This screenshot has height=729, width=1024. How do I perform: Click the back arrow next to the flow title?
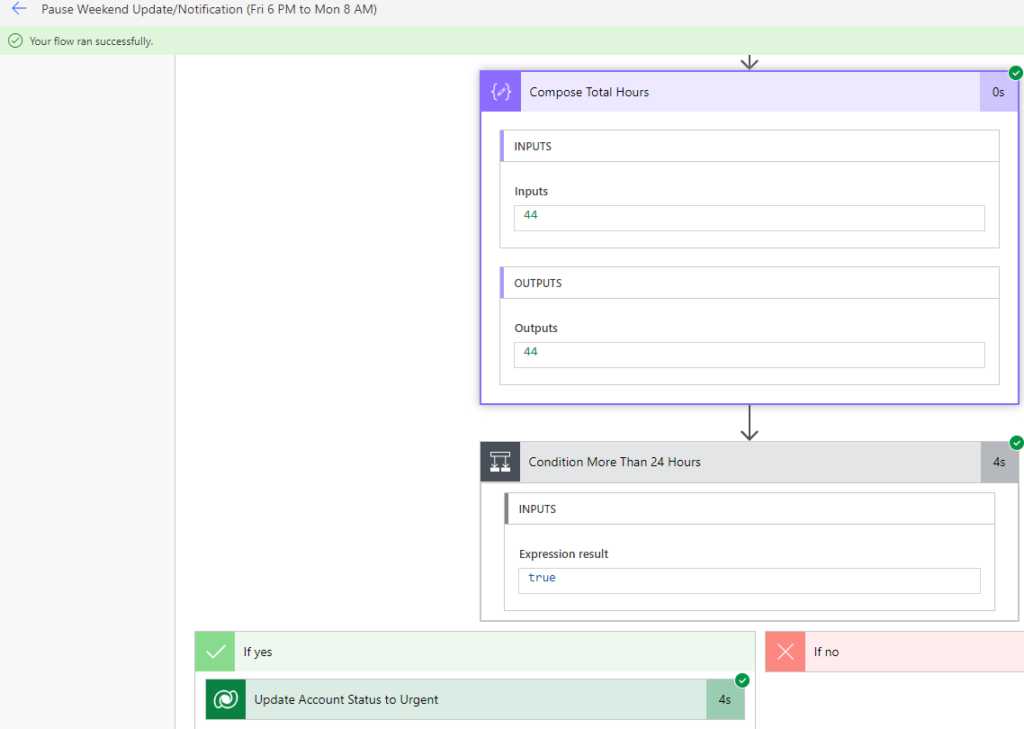(x=18, y=9)
